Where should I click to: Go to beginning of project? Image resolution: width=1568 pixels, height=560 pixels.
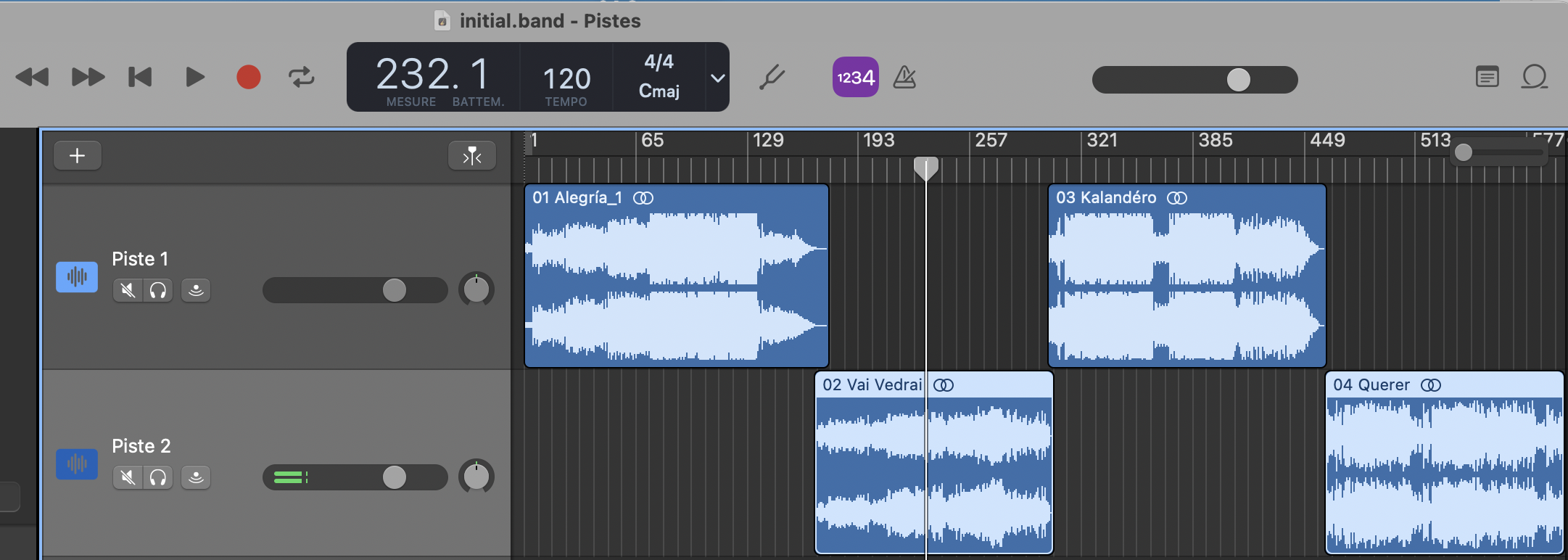point(140,77)
